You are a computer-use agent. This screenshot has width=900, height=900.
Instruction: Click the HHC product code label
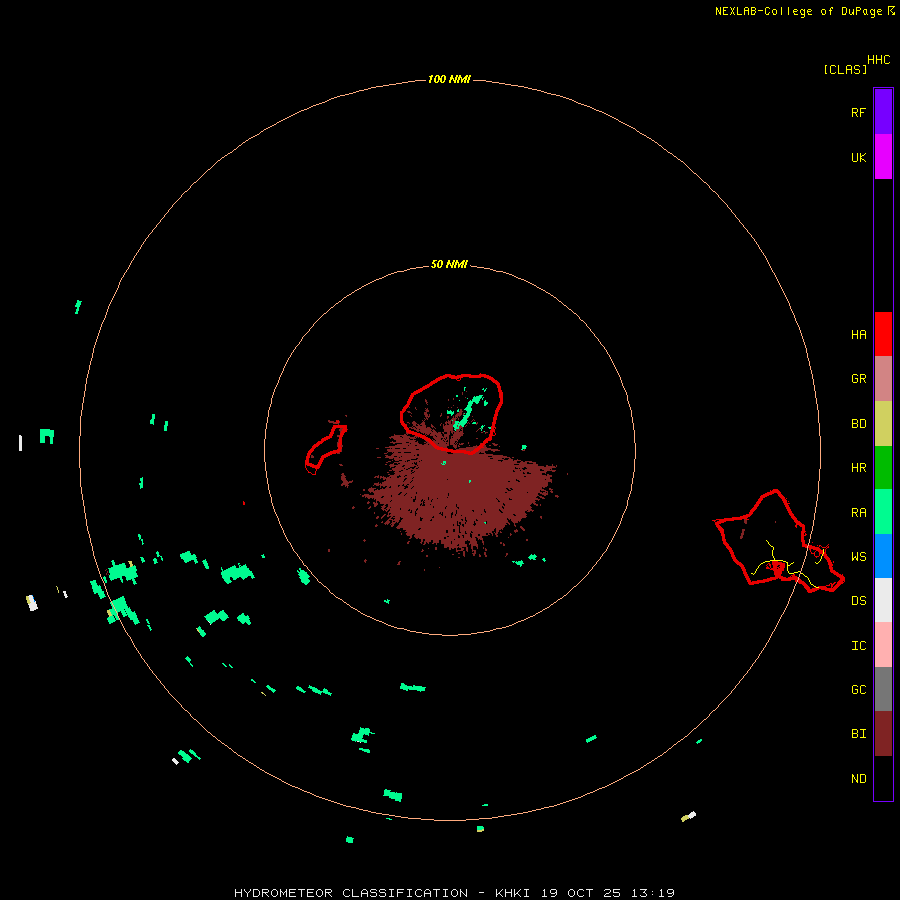pos(878,60)
